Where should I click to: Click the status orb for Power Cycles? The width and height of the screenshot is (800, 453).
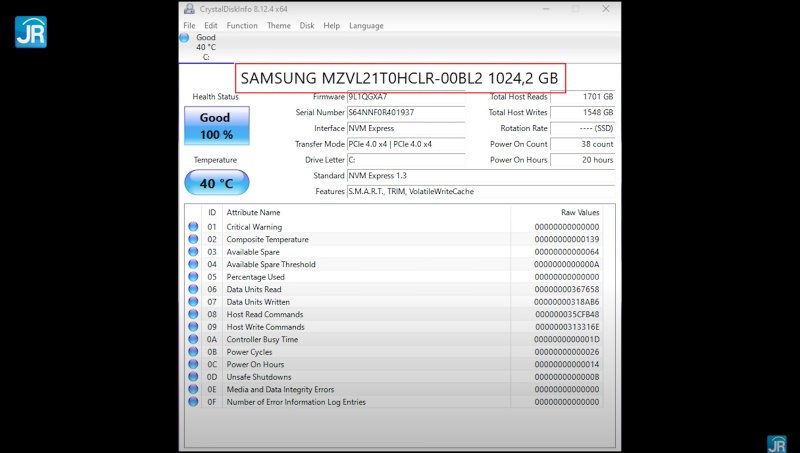(193, 352)
